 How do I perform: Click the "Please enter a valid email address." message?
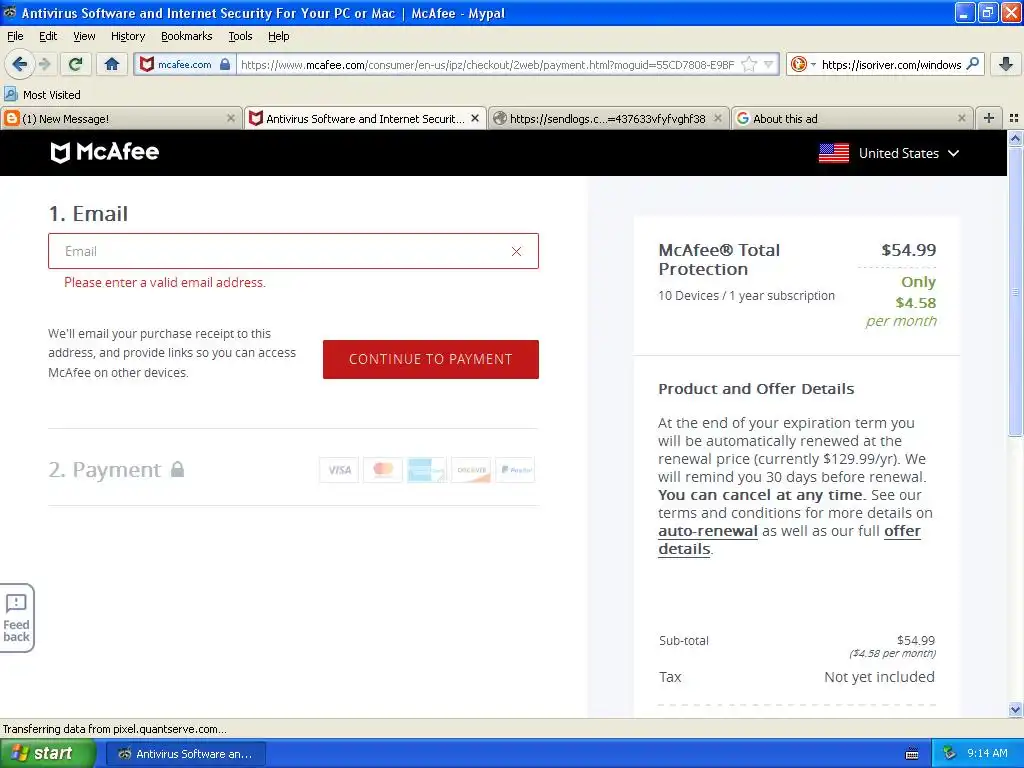(x=165, y=283)
